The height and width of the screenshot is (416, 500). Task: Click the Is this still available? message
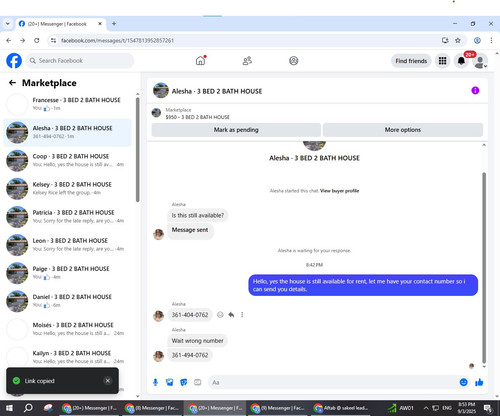pos(198,215)
